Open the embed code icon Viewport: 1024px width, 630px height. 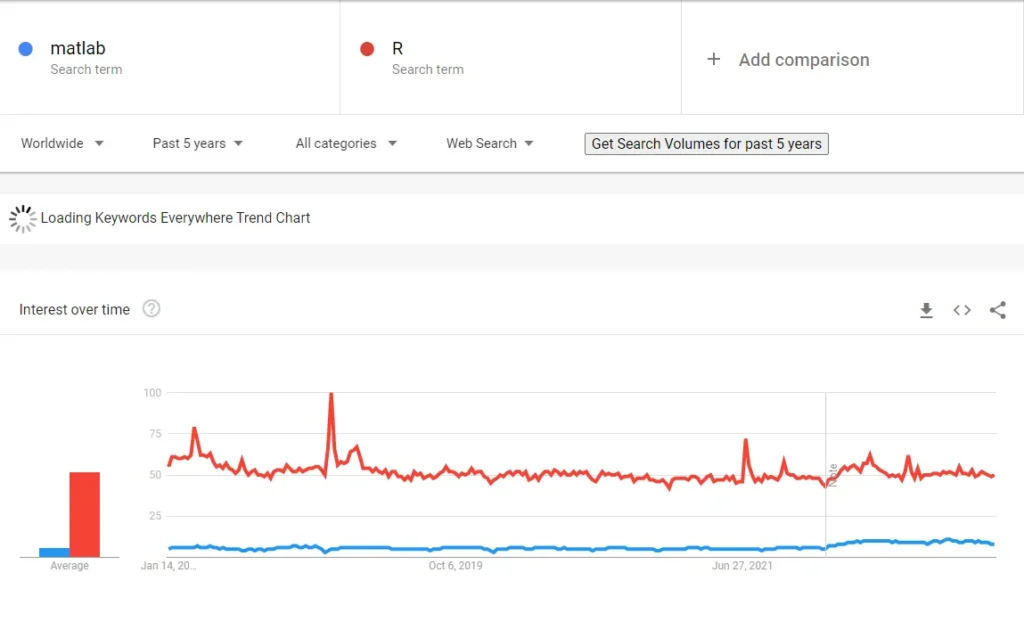pyautogui.click(x=962, y=310)
